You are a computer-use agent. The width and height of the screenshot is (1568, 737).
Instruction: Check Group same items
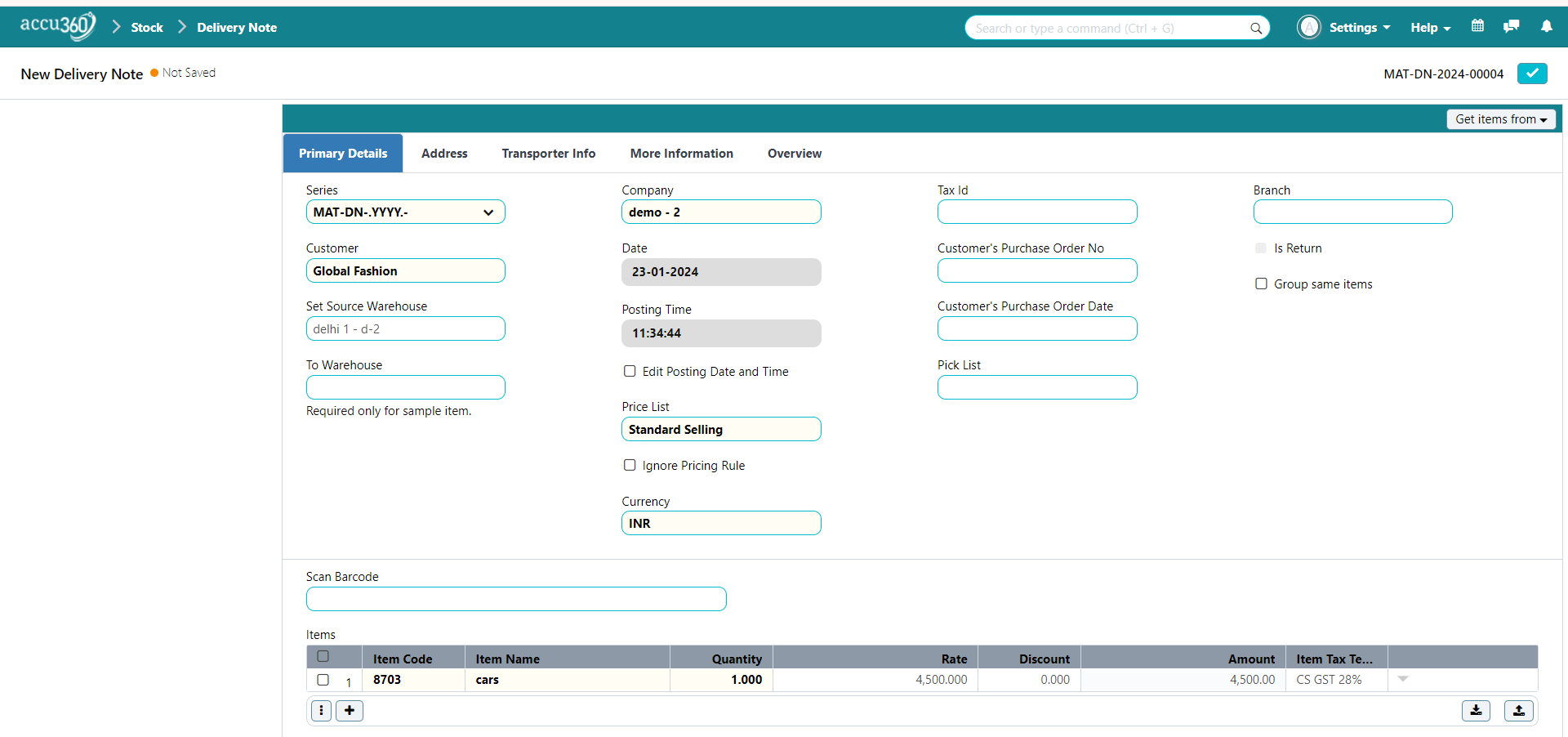1261,284
